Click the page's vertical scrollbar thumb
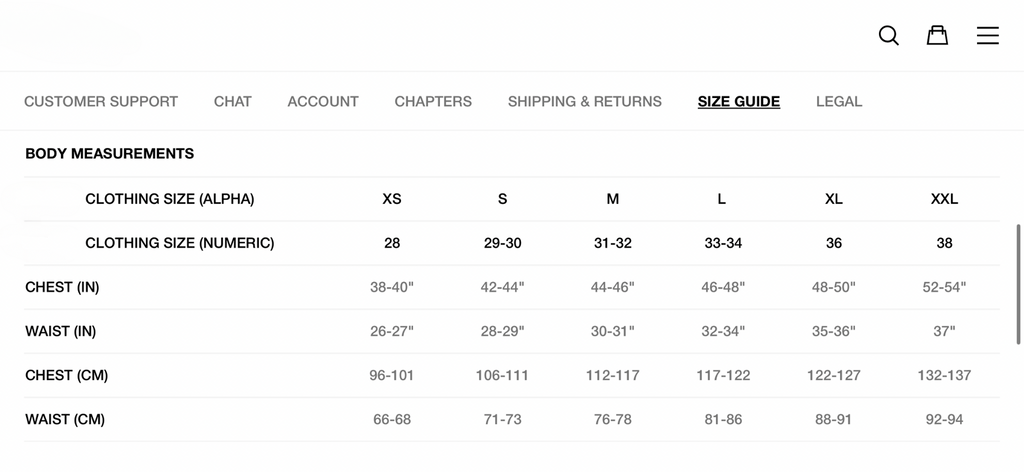The height and width of the screenshot is (472, 1024). tap(1018, 284)
